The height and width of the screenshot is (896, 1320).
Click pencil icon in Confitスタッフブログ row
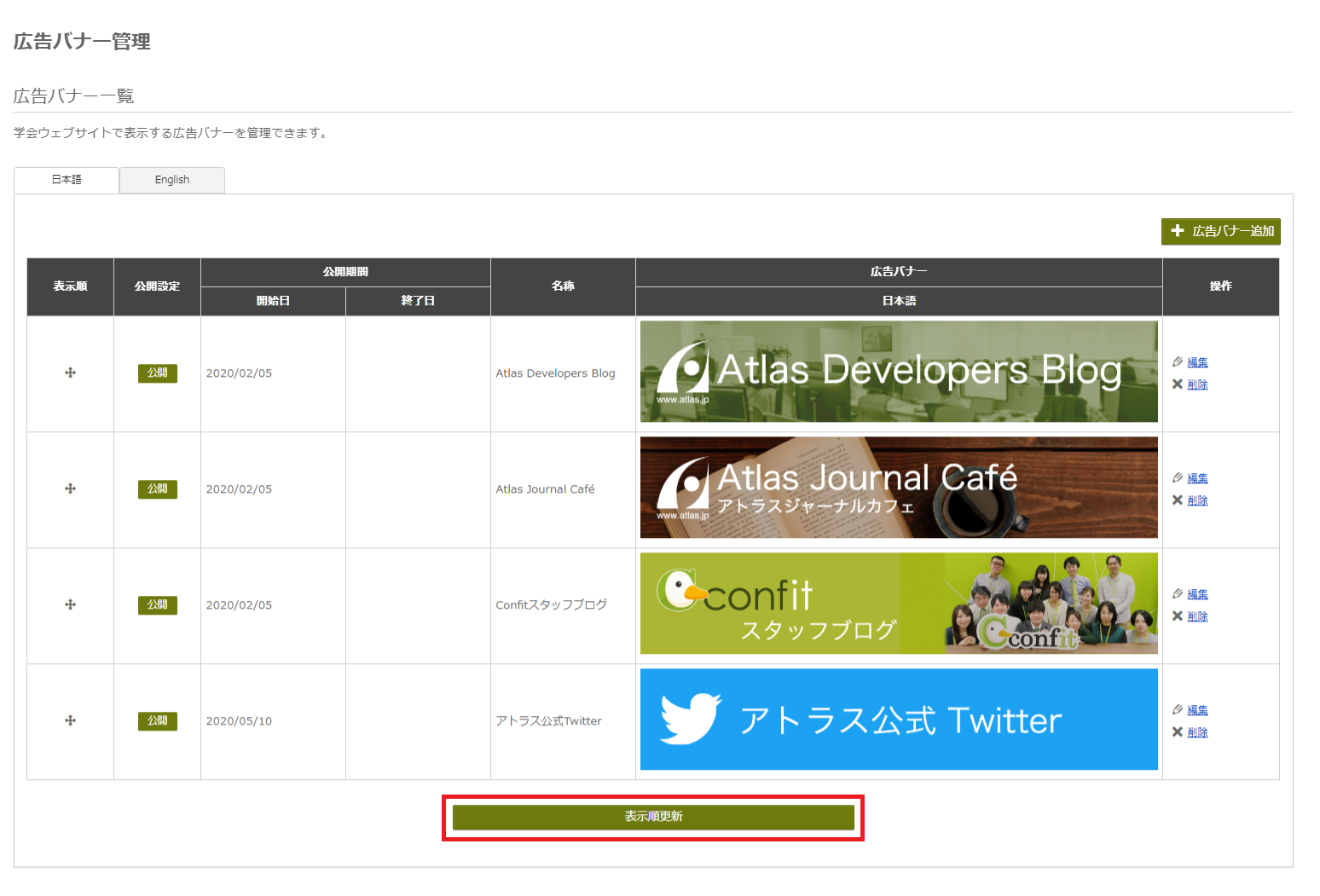coord(1178,593)
